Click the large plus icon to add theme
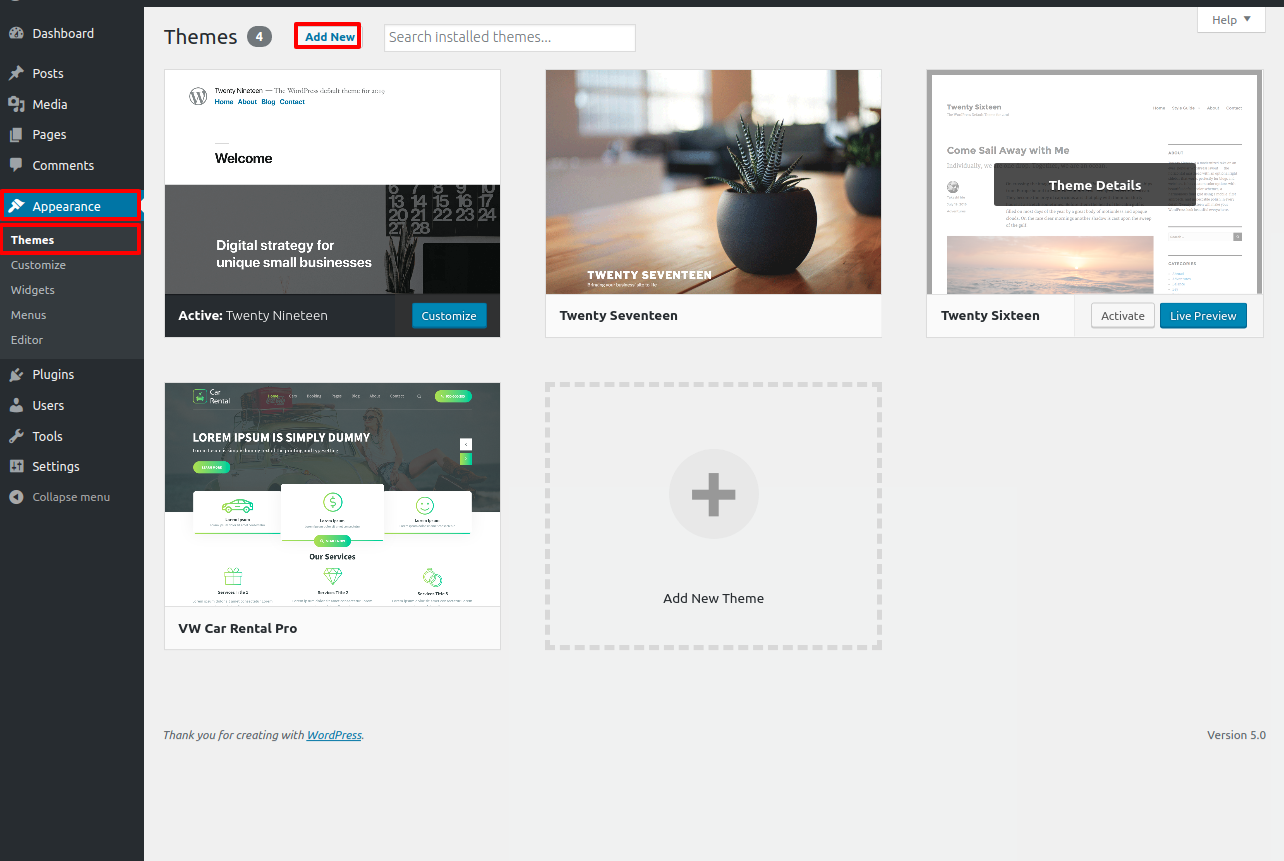The image size is (1284, 861). 713,495
